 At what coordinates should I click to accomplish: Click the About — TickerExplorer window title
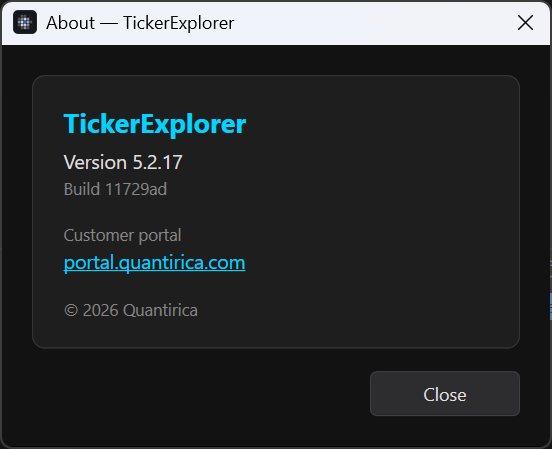pyautogui.click(x=140, y=23)
